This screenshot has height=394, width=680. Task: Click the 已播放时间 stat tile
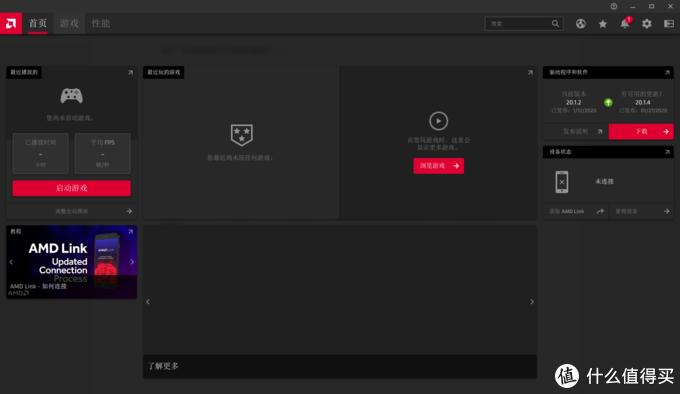pyautogui.click(x=40, y=153)
